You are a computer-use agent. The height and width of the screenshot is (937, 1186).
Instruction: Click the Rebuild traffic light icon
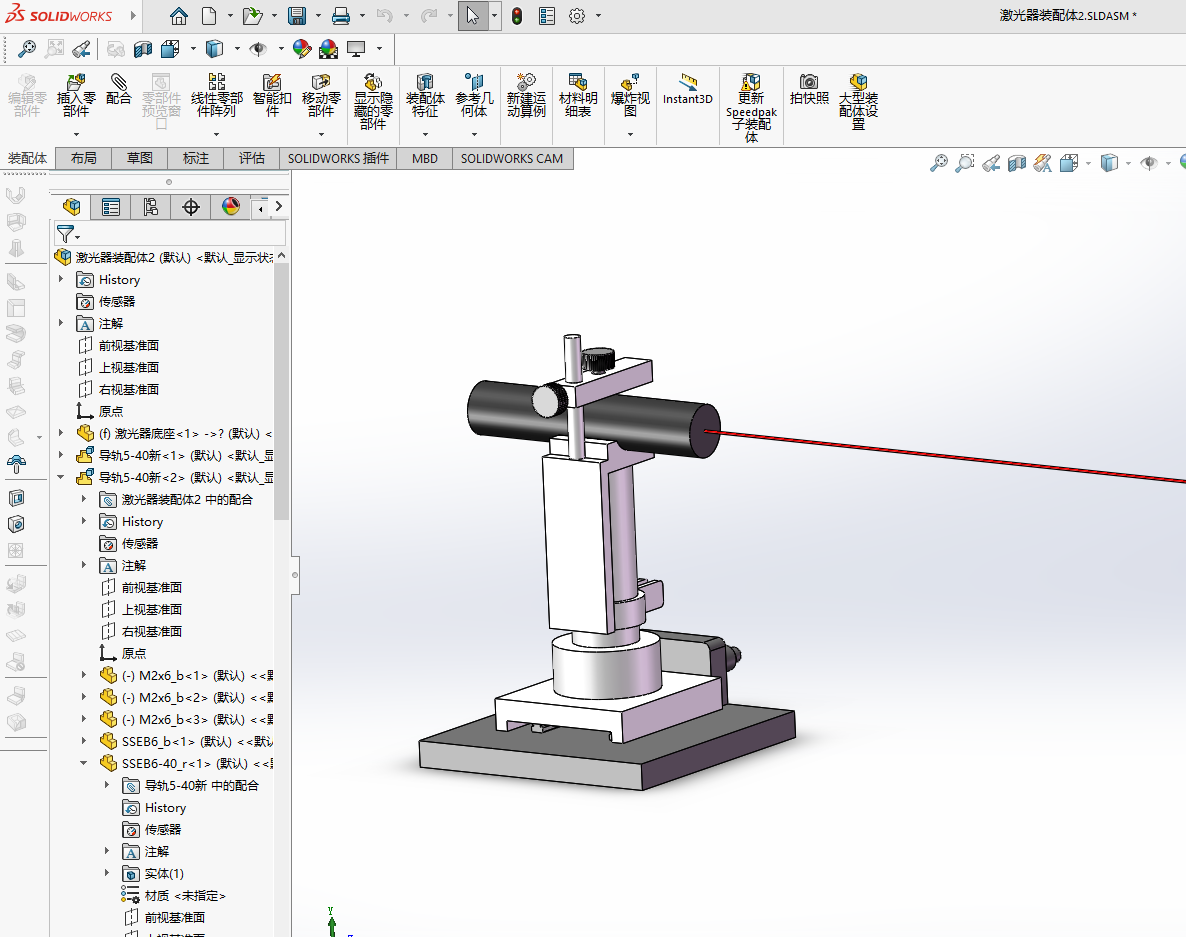coord(517,16)
